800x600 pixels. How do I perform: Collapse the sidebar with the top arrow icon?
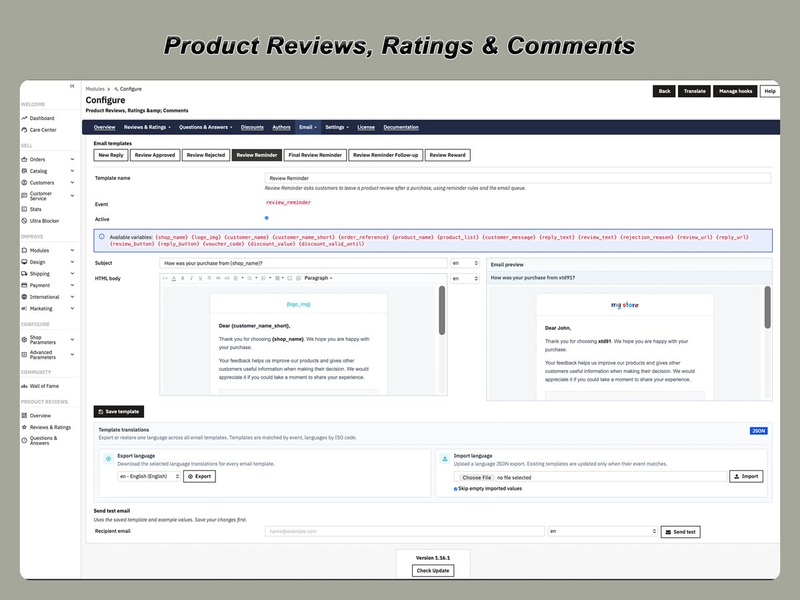[x=72, y=86]
